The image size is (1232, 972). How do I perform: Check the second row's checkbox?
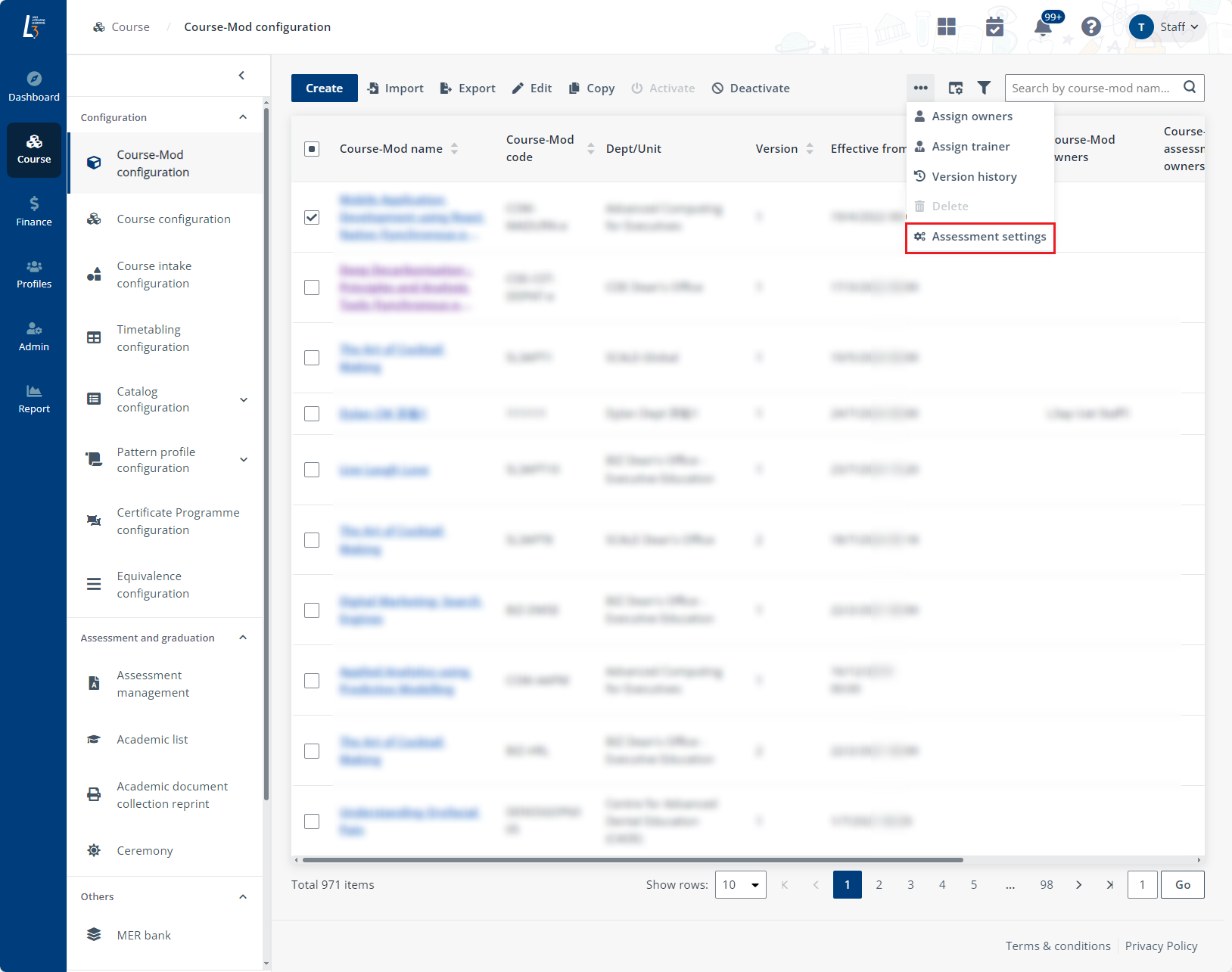312,287
